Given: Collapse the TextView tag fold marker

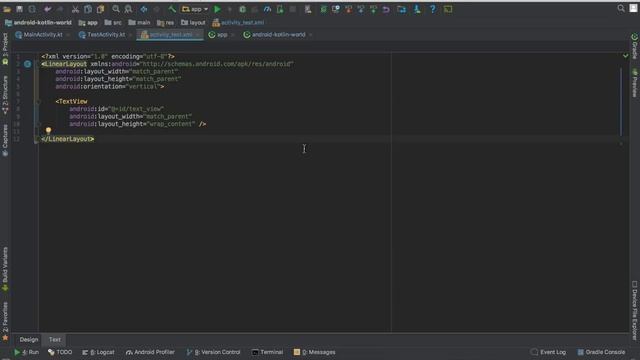Looking at the screenshot, I should (x=39, y=101).
